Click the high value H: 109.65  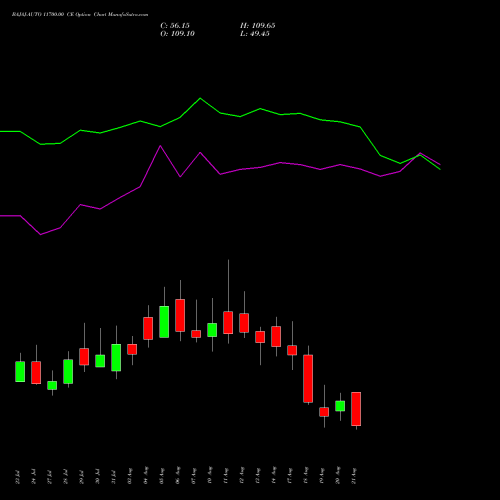coord(258,26)
